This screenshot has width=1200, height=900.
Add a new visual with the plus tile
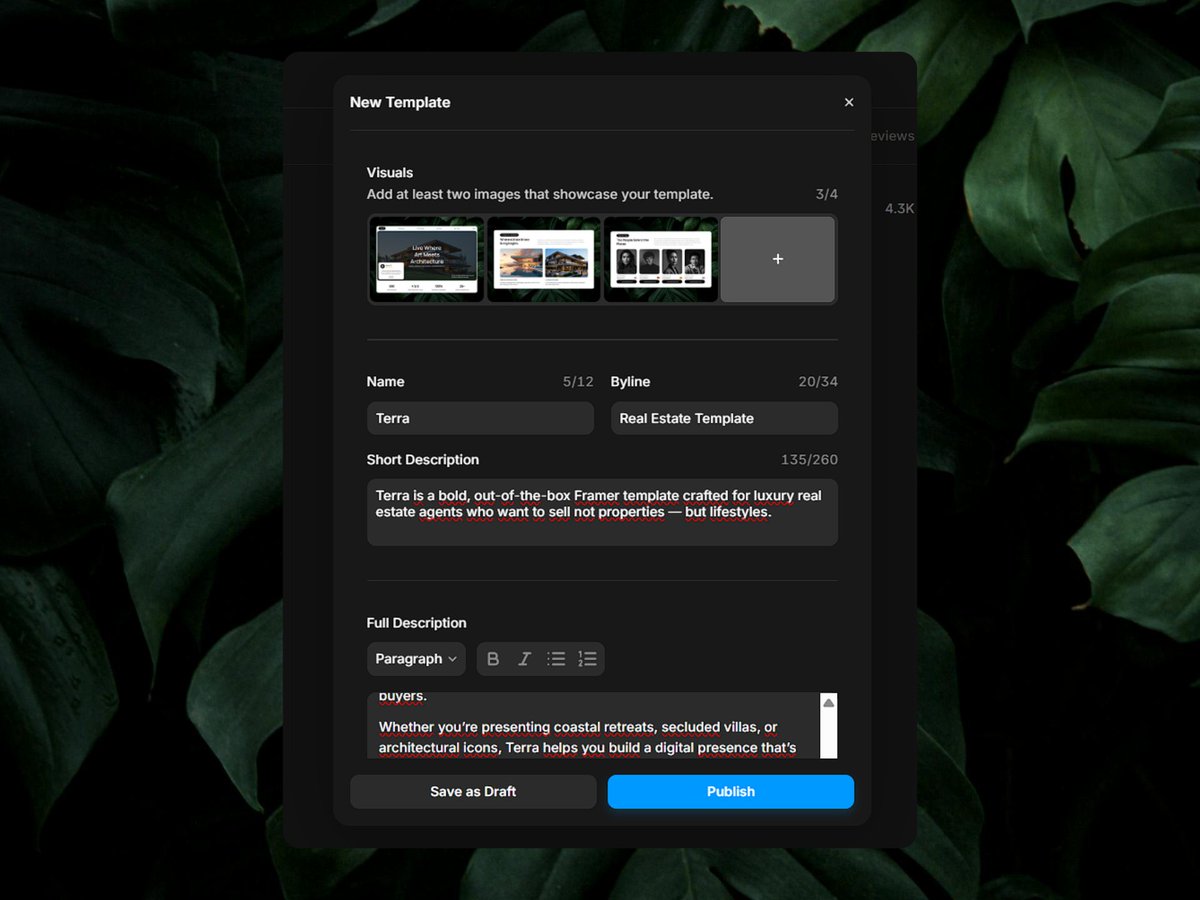(x=778, y=259)
